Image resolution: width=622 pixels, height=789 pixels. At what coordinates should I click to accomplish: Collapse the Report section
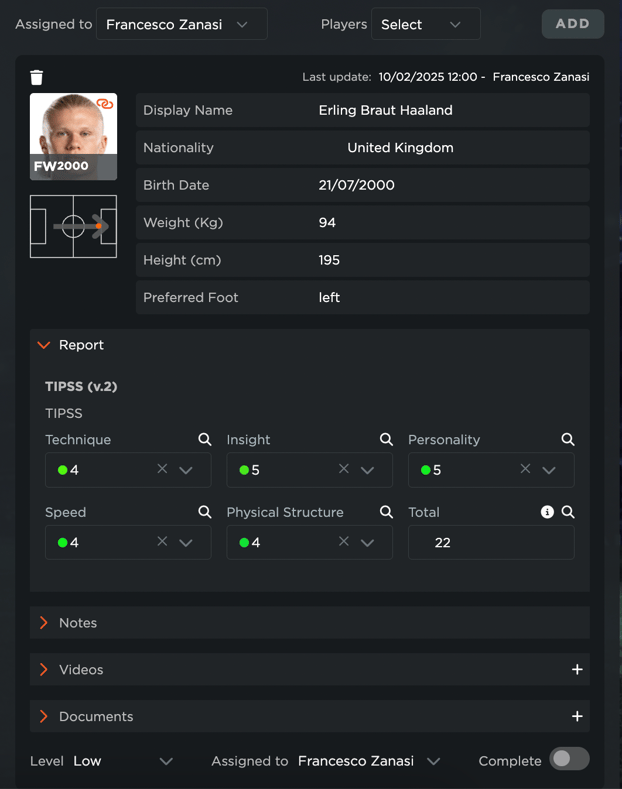pos(44,345)
